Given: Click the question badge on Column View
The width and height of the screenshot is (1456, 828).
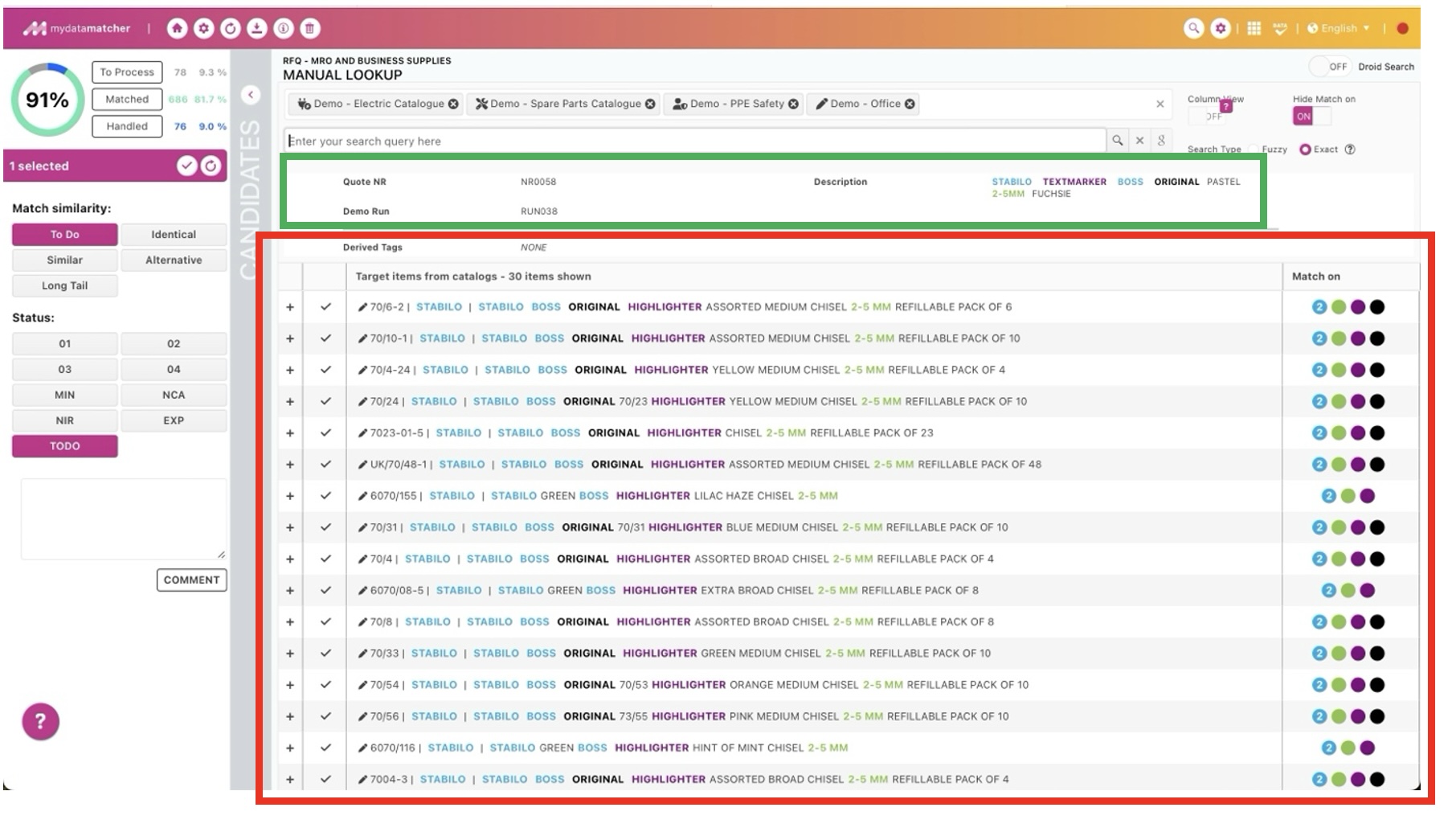Looking at the screenshot, I should pos(1225,106).
